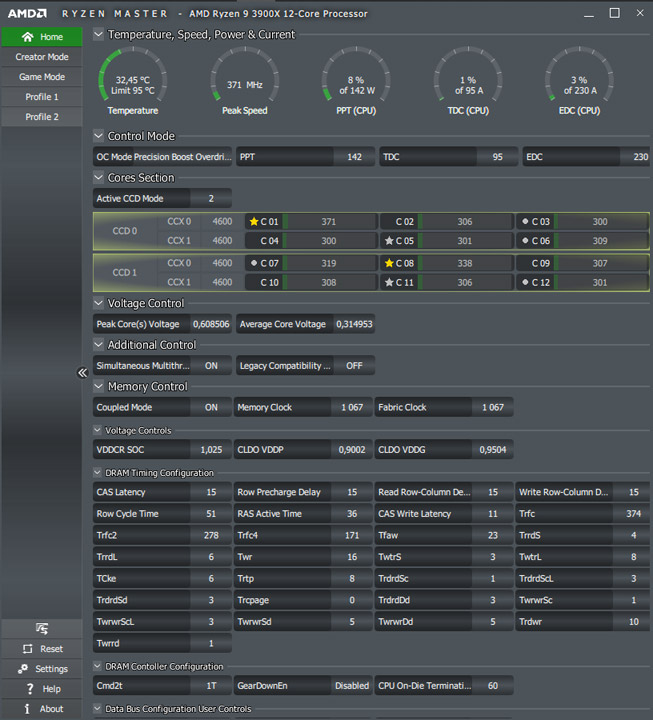The width and height of the screenshot is (653, 720).
Task: Click CPU On-Die Termination value 60
Action: (493, 686)
